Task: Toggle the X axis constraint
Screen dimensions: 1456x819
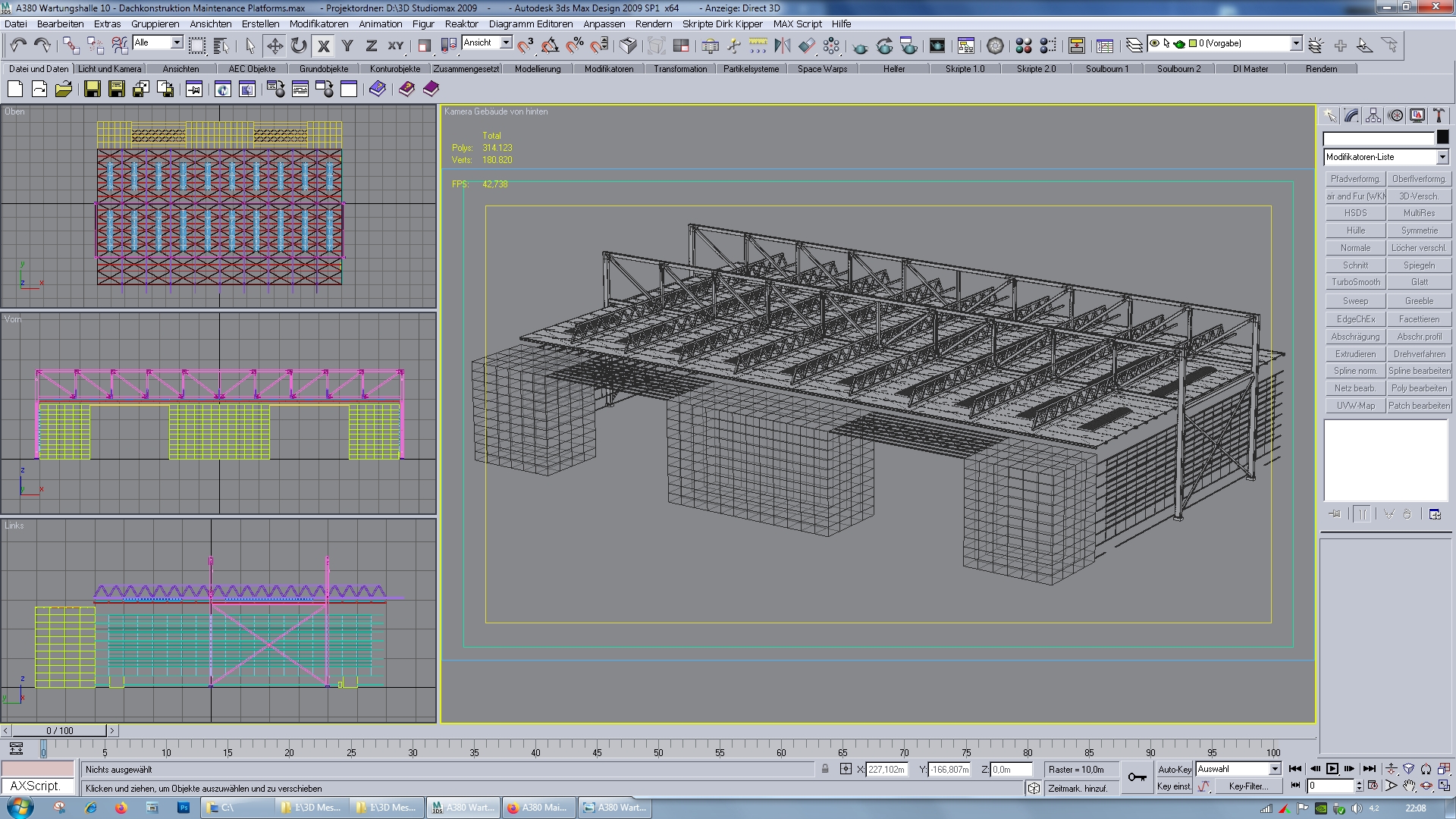Action: pos(324,46)
